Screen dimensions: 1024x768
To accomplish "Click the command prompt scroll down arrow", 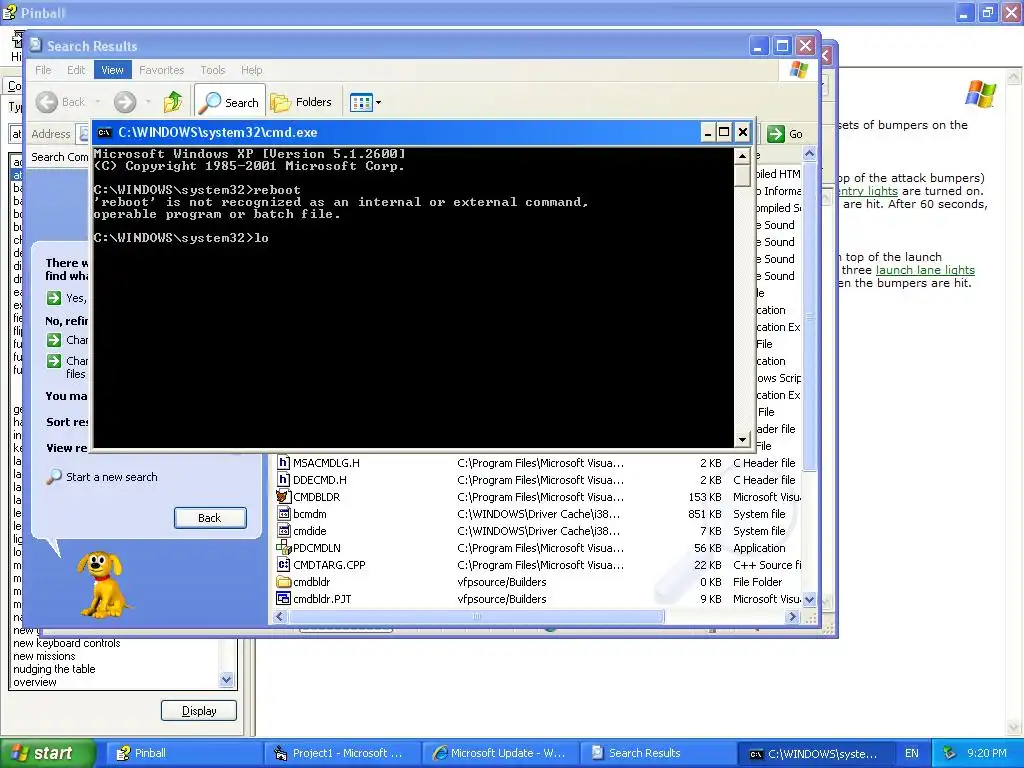I will [x=742, y=440].
